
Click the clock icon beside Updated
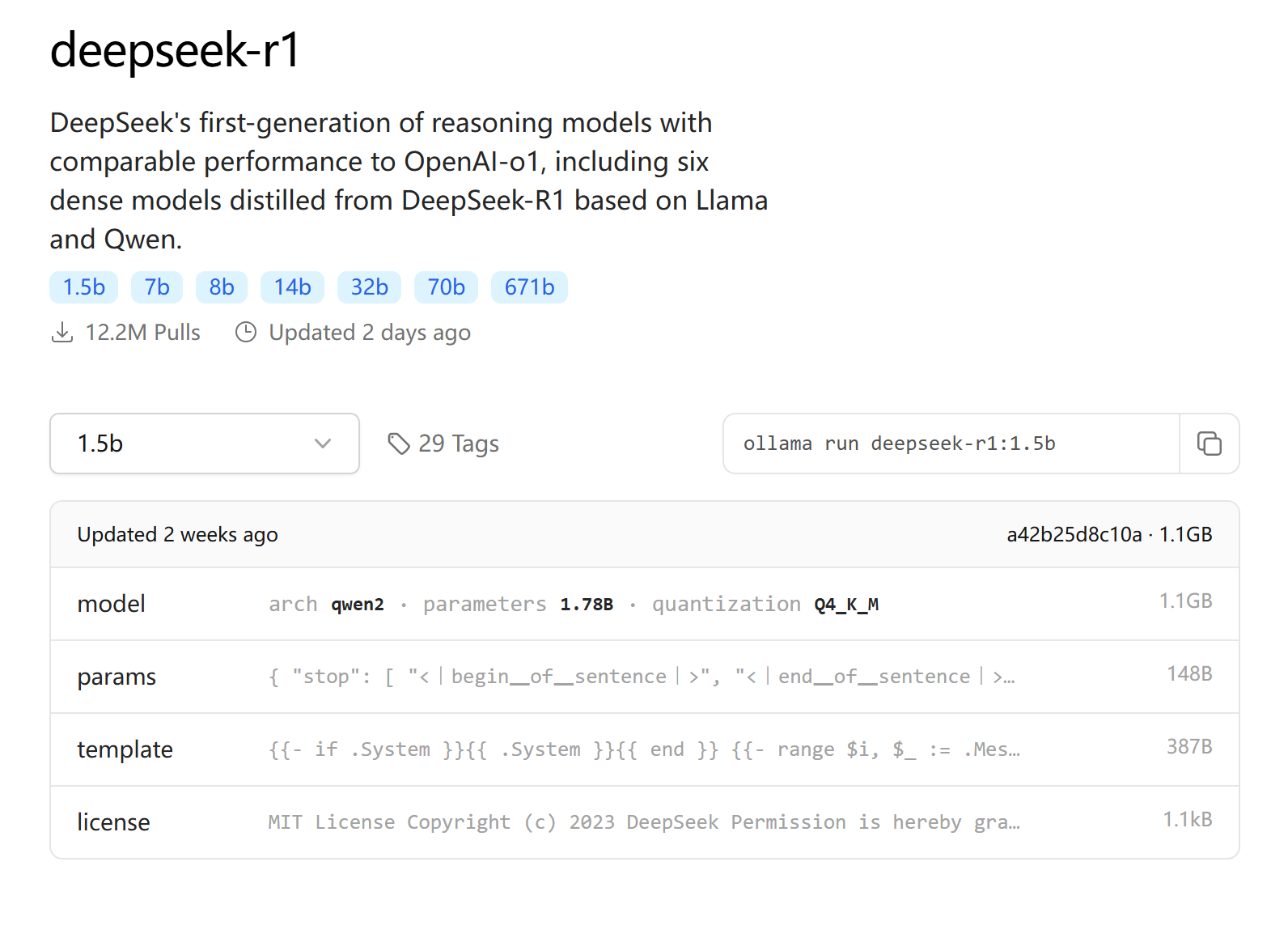246,333
